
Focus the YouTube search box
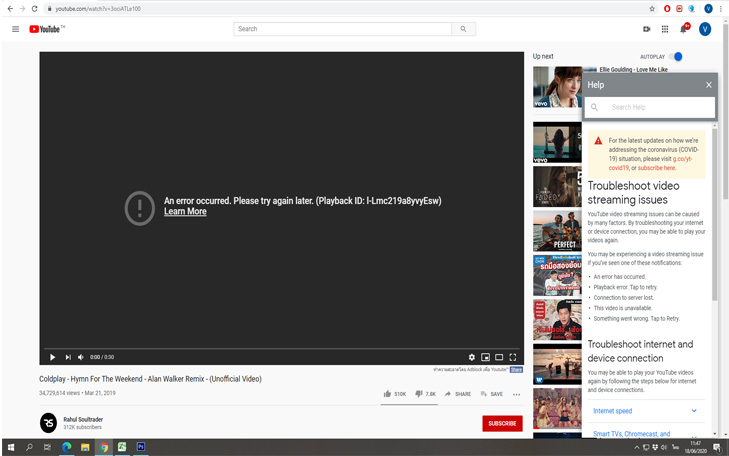[x=343, y=29]
